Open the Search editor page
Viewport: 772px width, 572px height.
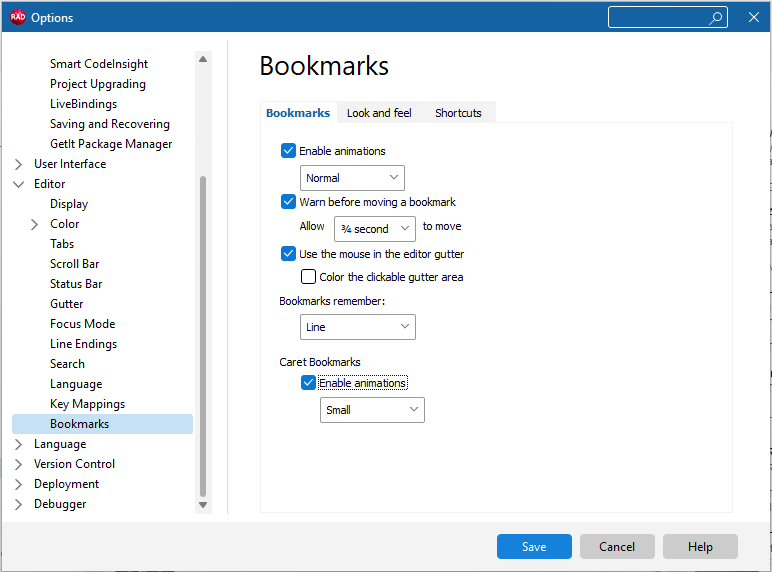pos(67,364)
